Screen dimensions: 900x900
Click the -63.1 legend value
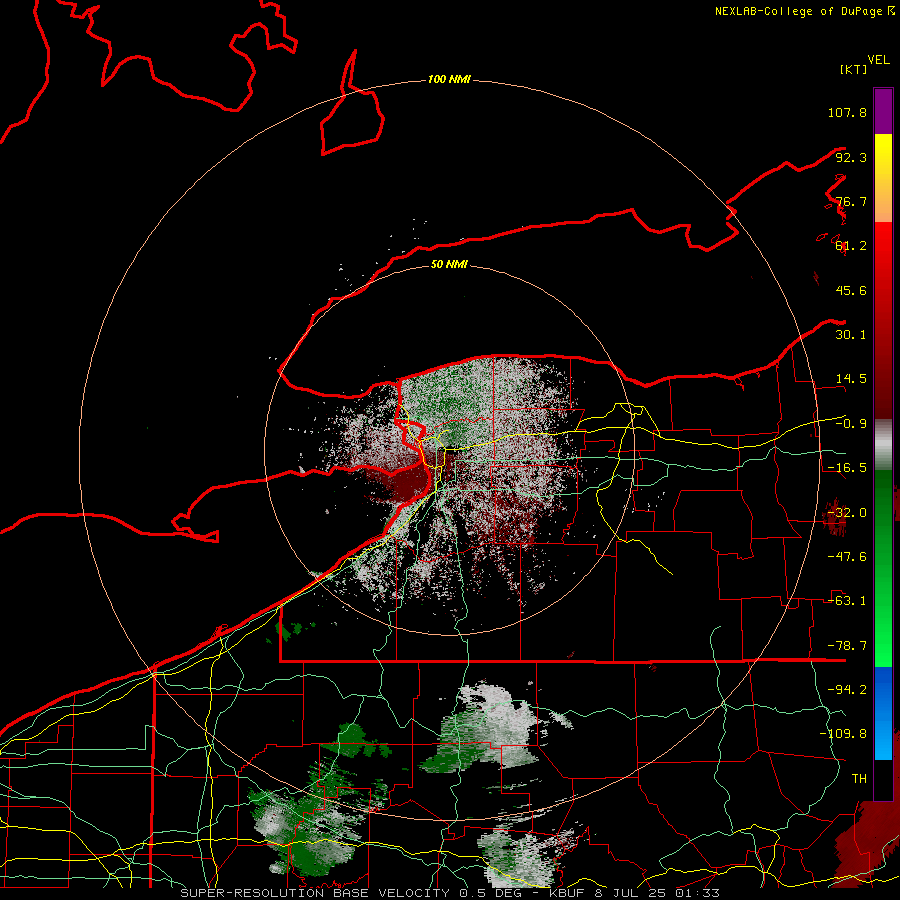[847, 601]
